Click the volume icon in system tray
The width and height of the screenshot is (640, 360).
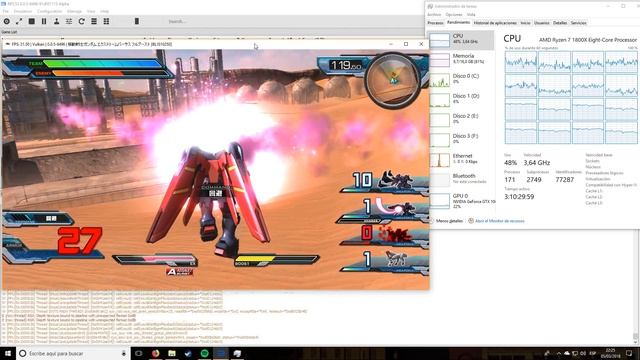click(x=583, y=353)
